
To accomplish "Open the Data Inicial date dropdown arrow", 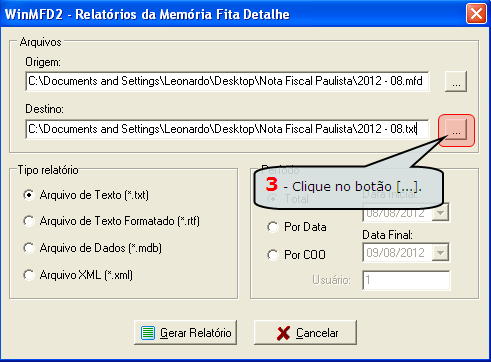I will tap(440, 213).
